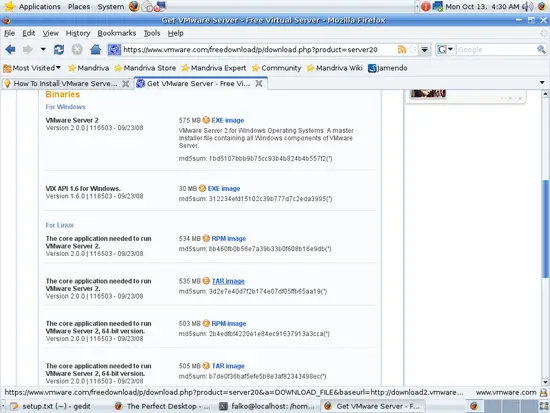
Task: Open the back/forward history dropdown arrow
Action: point(43,49)
